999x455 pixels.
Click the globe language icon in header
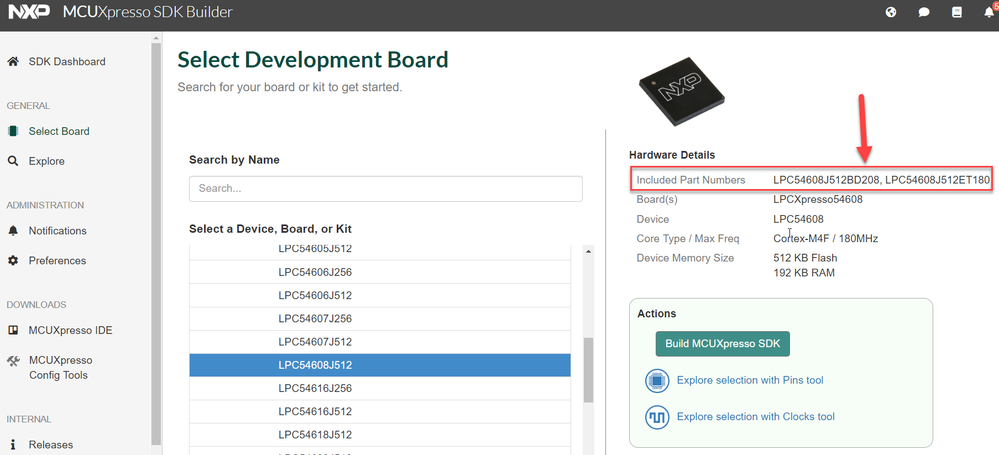click(891, 12)
